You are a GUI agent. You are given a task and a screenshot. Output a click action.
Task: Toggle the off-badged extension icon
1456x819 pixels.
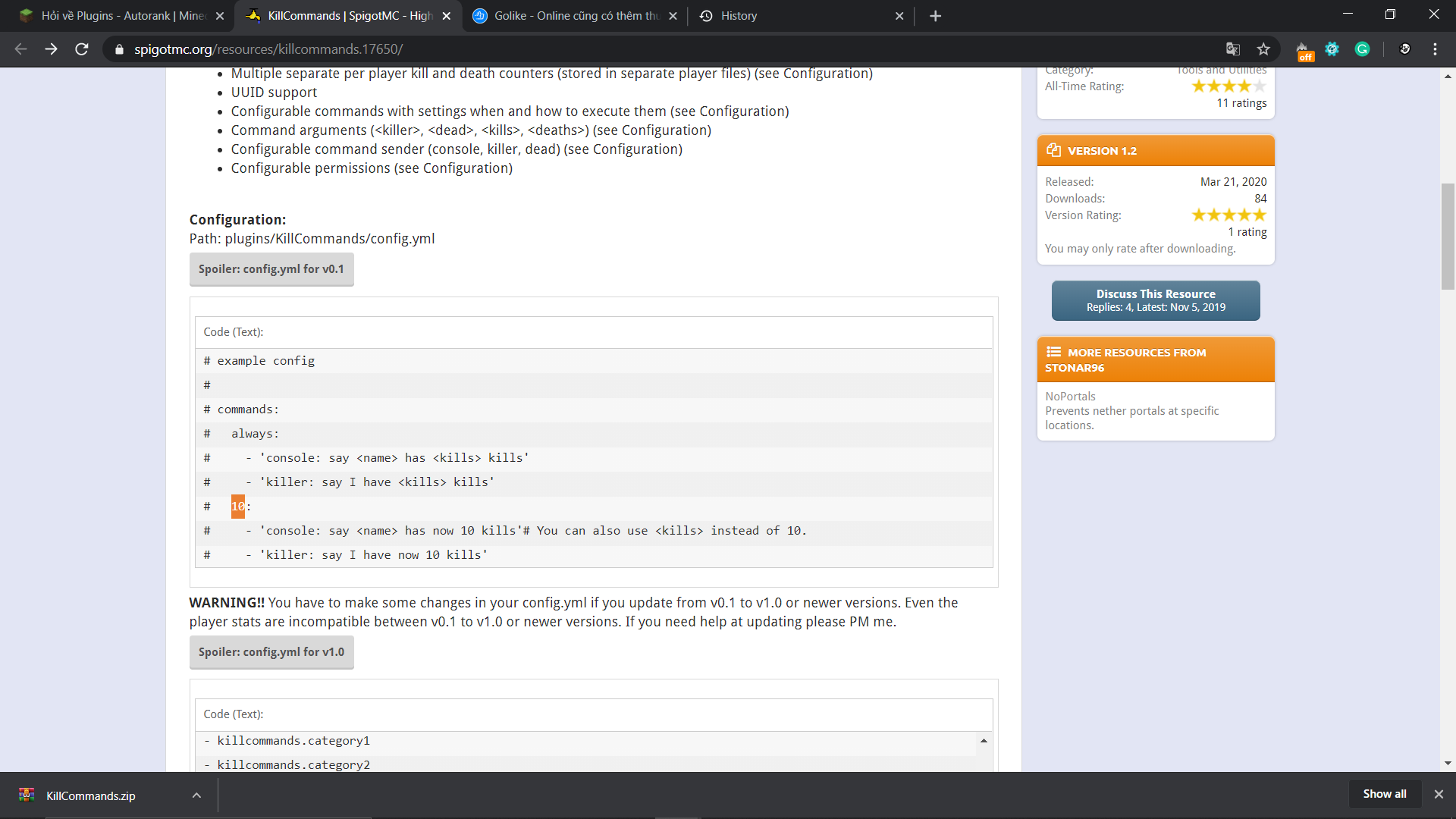(1303, 51)
